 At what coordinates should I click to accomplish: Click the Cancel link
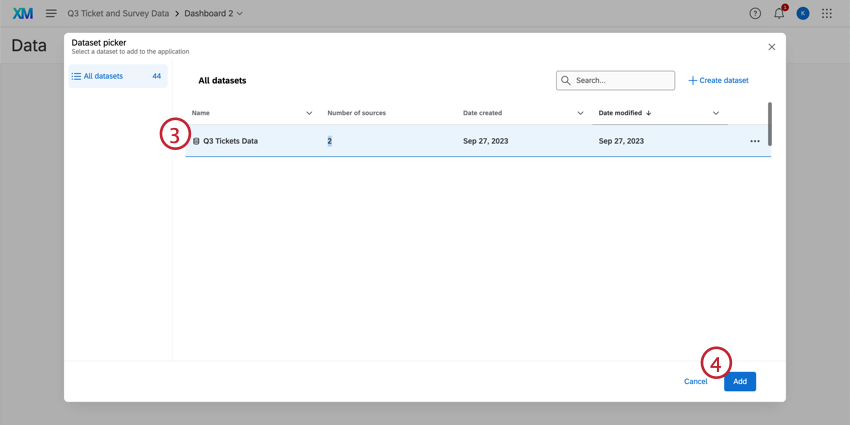(x=696, y=382)
